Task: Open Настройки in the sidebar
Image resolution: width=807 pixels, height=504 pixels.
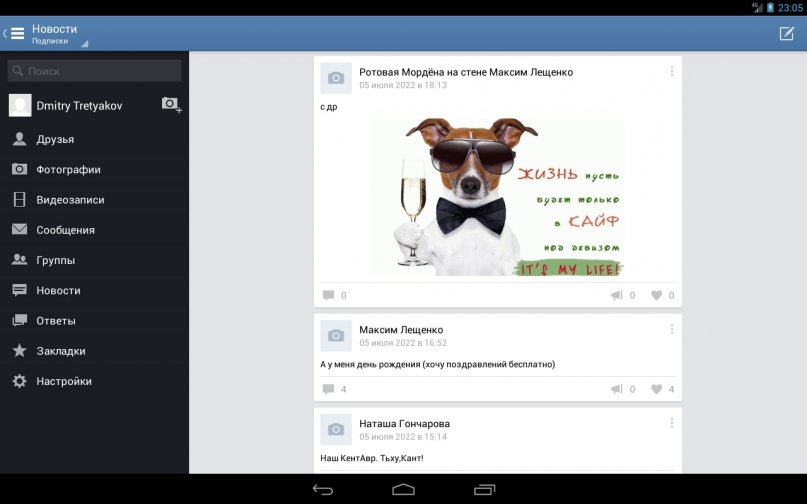Action: point(63,381)
